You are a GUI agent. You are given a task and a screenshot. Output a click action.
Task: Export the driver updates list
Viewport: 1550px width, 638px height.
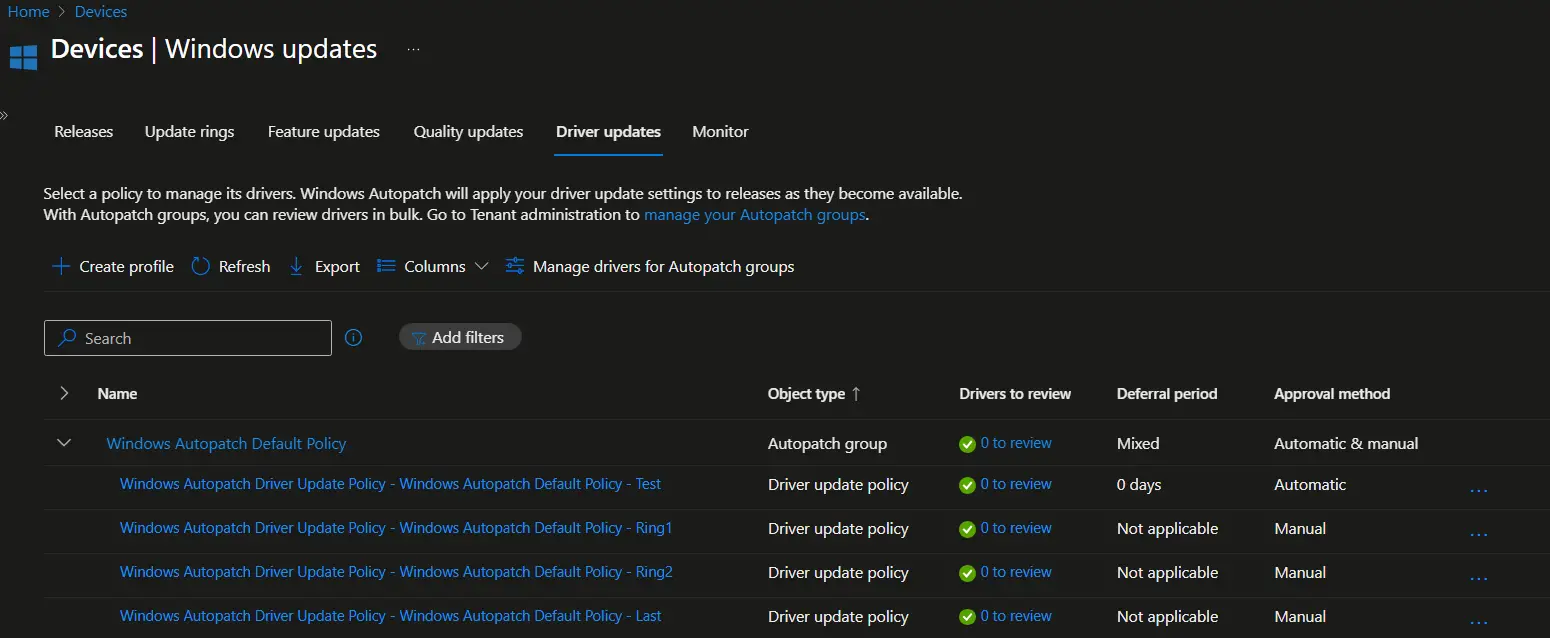[x=322, y=266]
